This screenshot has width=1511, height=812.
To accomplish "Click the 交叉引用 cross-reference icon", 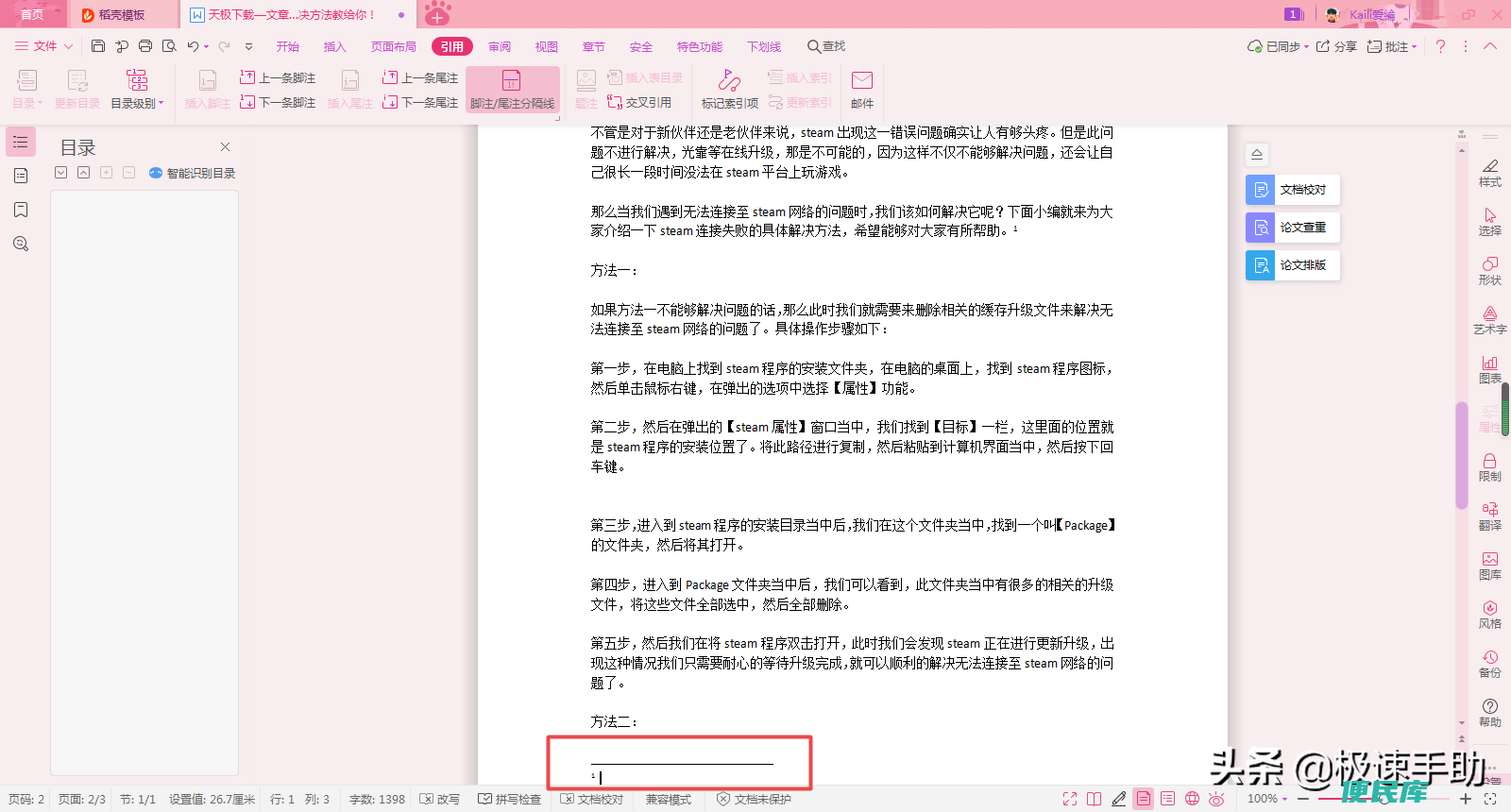I will pos(615,102).
